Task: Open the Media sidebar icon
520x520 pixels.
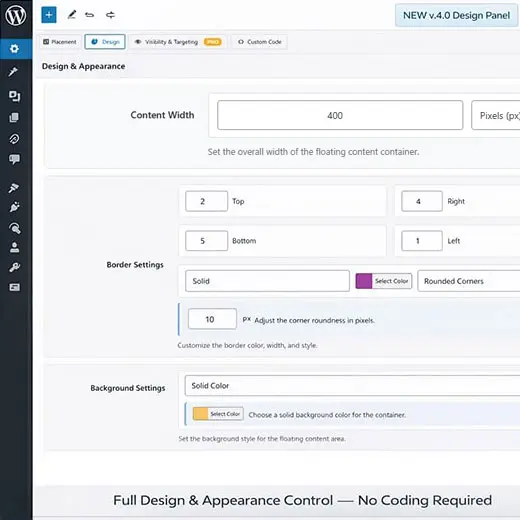Action: 14,96
